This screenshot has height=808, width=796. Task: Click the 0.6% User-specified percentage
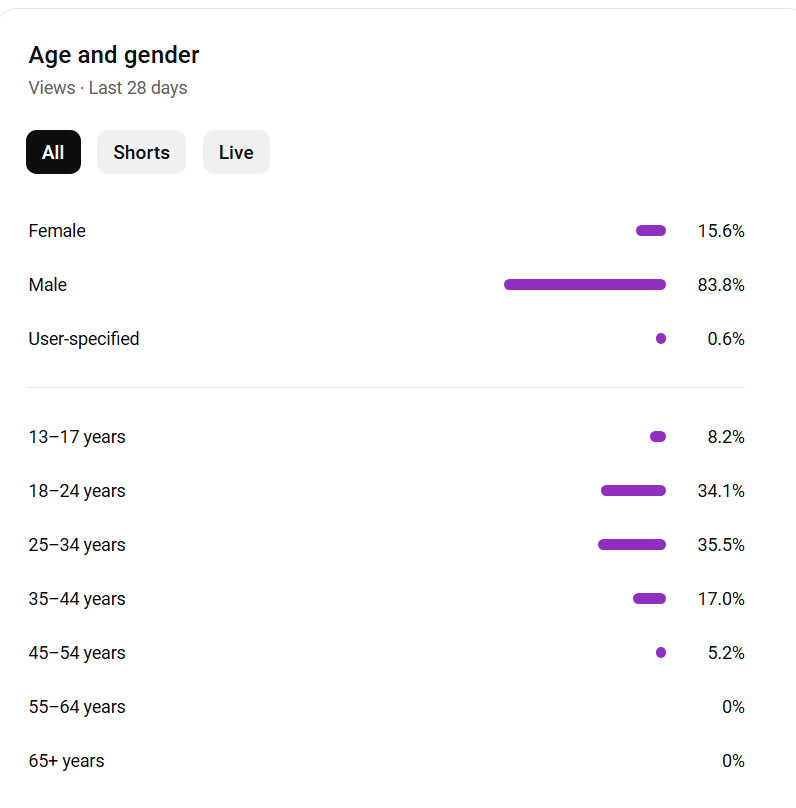coord(726,339)
